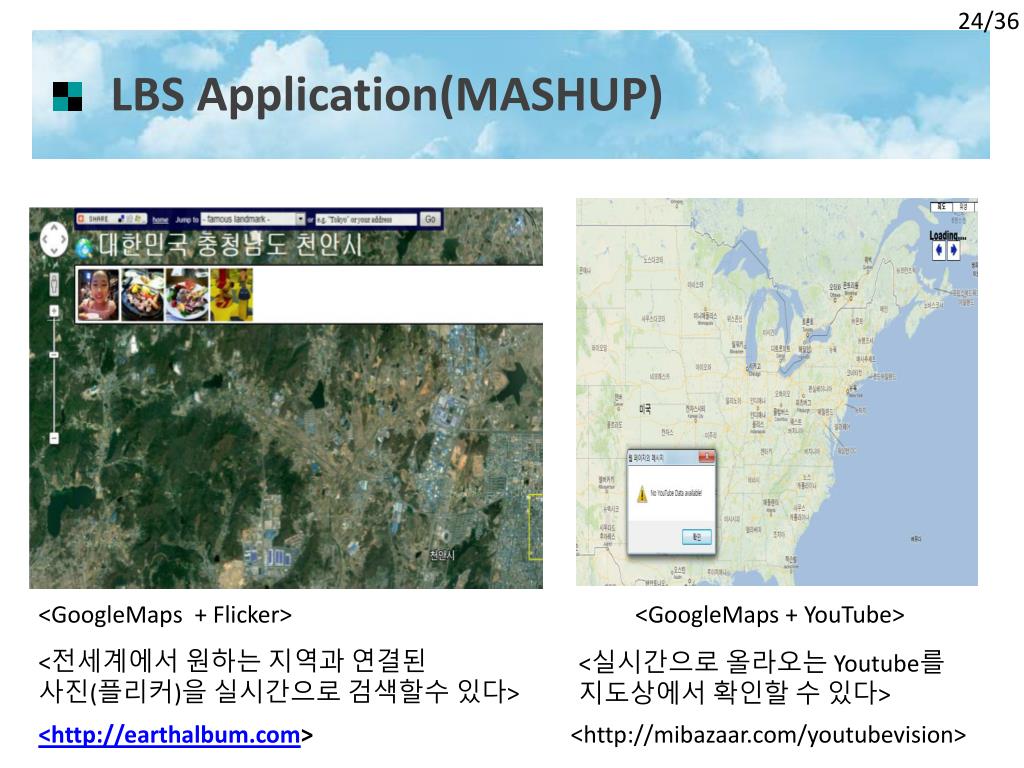Click the 24/36 page number
Image resolution: width=1024 pixels, height=768 pixels.
tap(988, 21)
